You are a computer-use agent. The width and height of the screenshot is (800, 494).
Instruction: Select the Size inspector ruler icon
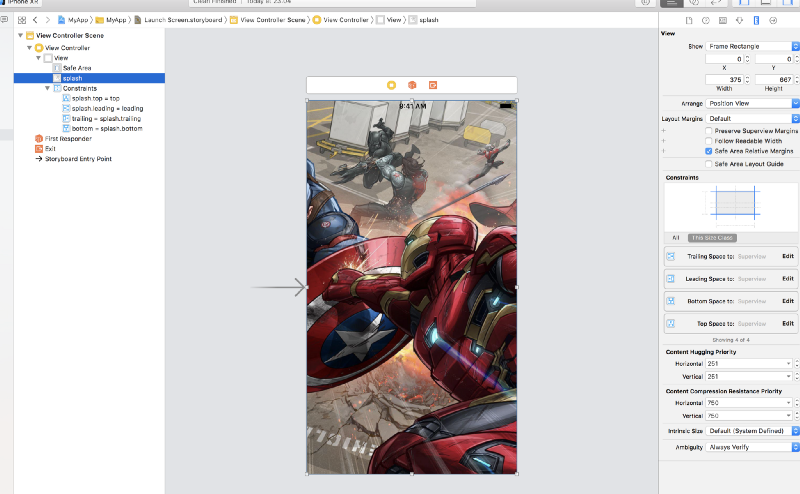[756, 20]
